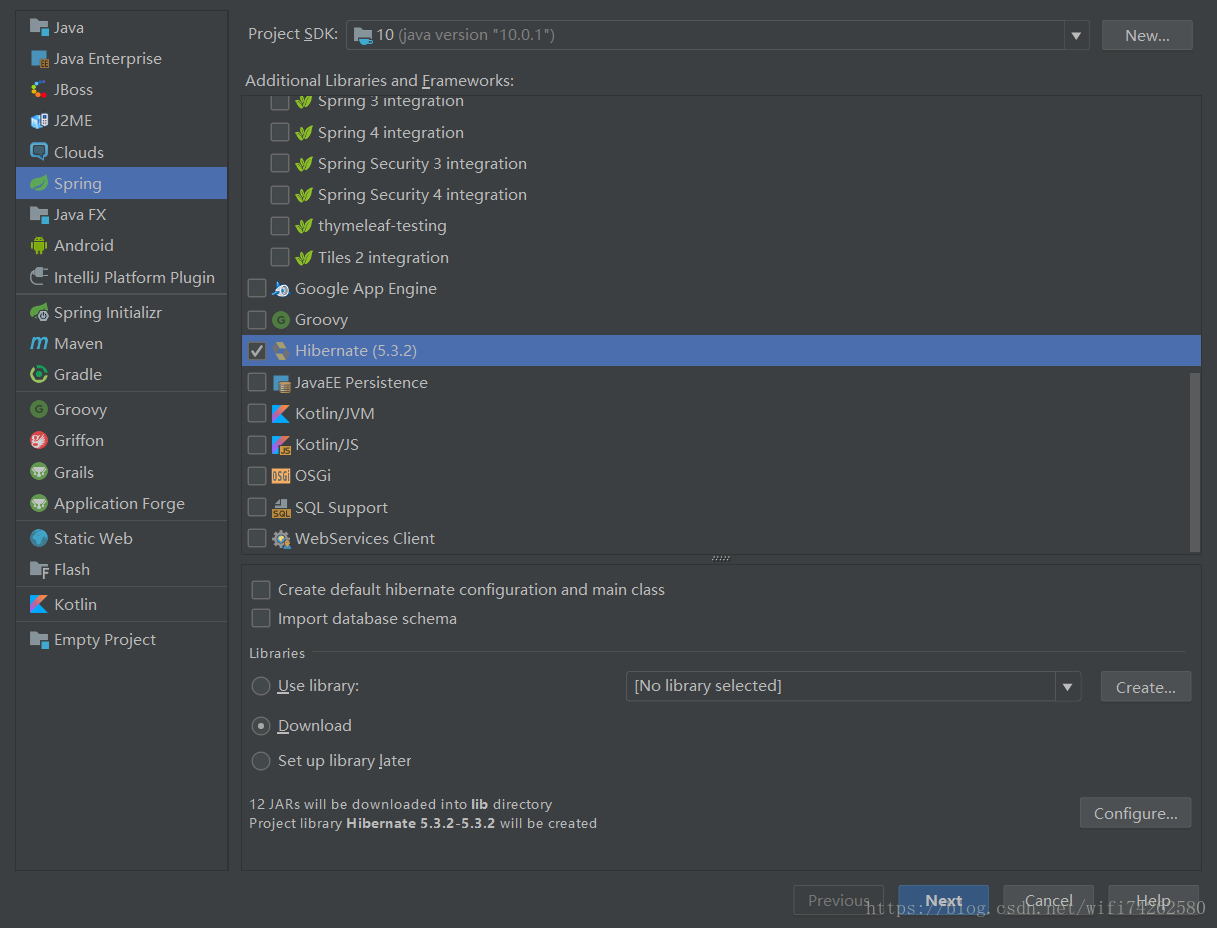Click the Flash icon in sidebar
The width and height of the screenshot is (1217, 928).
(x=39, y=569)
